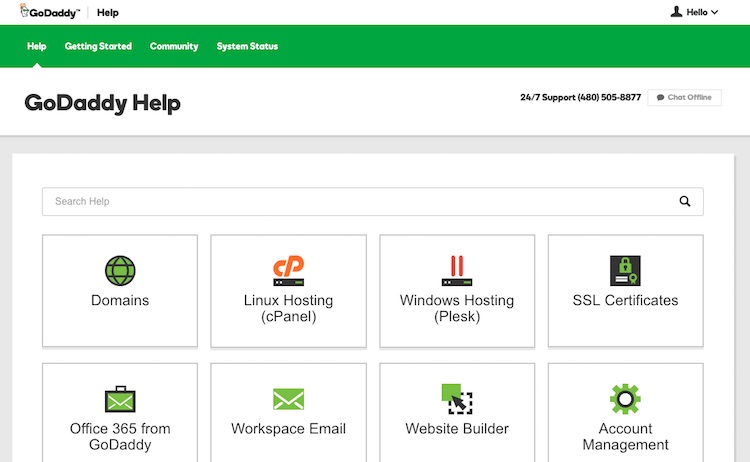
Task: Click the user profile silhouette icon
Action: pyautogui.click(x=676, y=11)
